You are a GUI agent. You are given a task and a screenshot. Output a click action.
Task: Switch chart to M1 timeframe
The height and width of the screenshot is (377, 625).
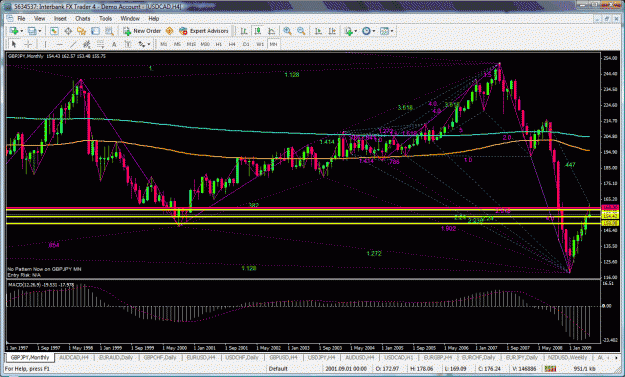(x=163, y=44)
